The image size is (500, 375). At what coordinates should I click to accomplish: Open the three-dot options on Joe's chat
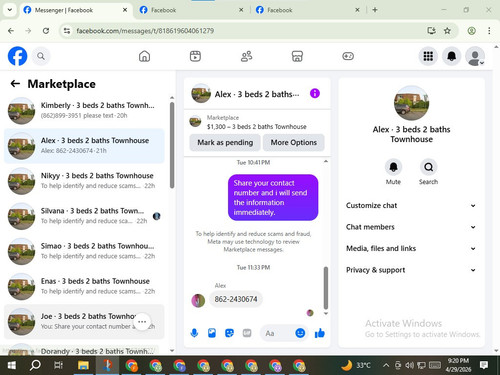click(142, 322)
